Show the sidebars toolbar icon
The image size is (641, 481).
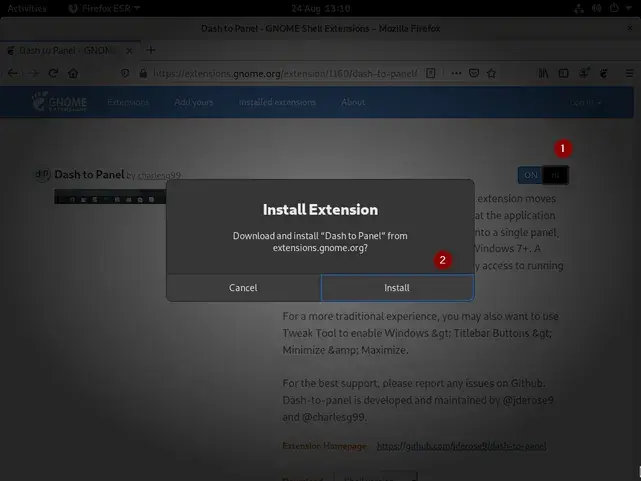564,73
